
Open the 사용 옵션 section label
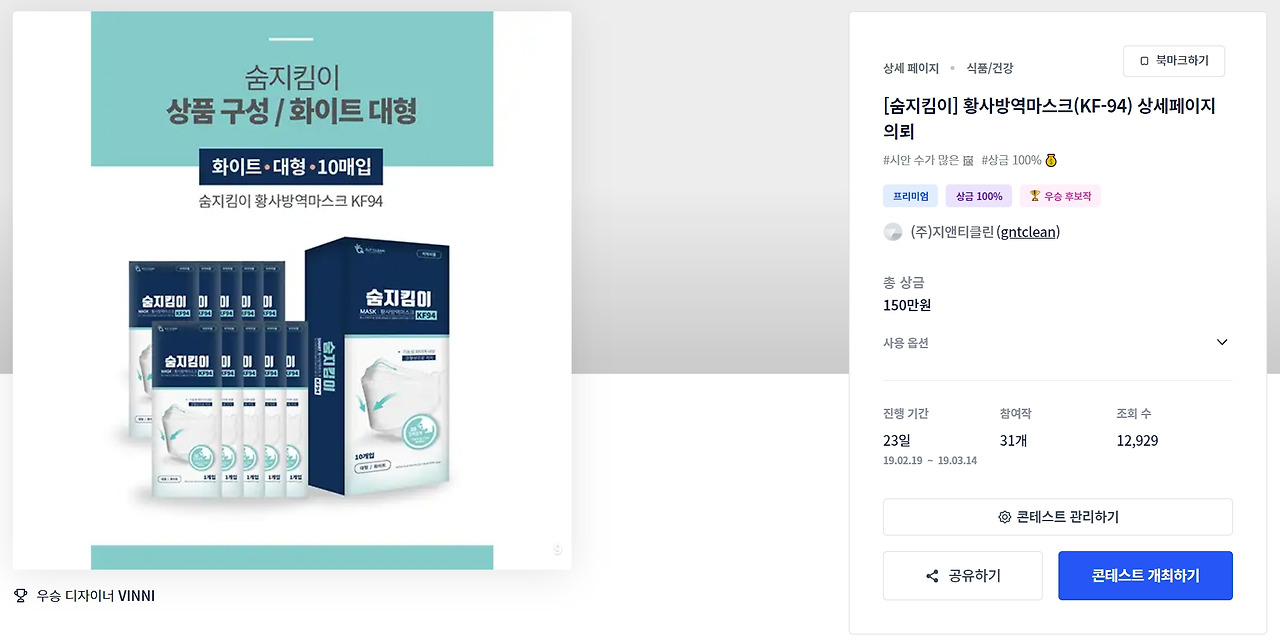pos(906,343)
